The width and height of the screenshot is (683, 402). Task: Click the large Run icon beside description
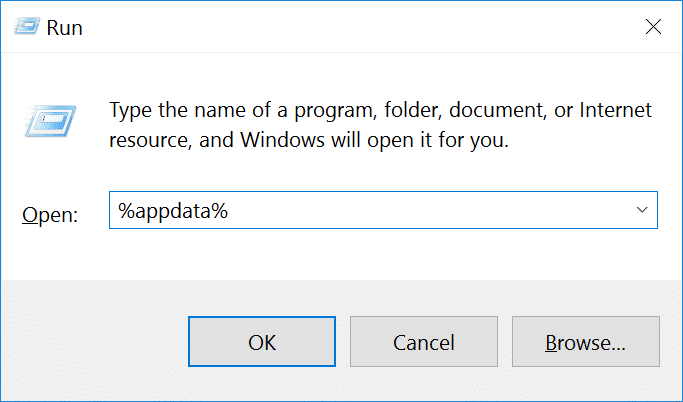point(47,124)
